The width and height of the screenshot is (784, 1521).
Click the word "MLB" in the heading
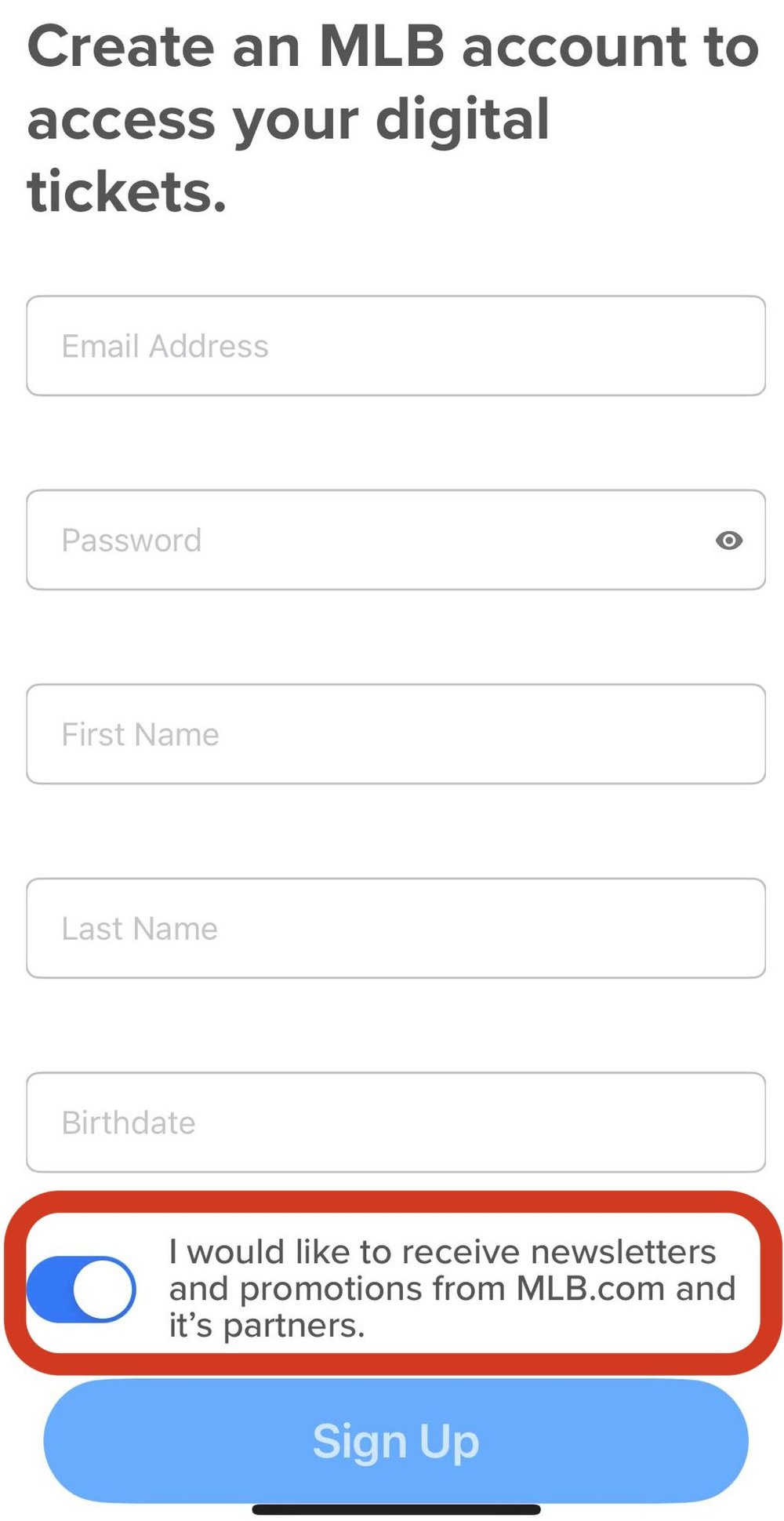click(x=382, y=47)
